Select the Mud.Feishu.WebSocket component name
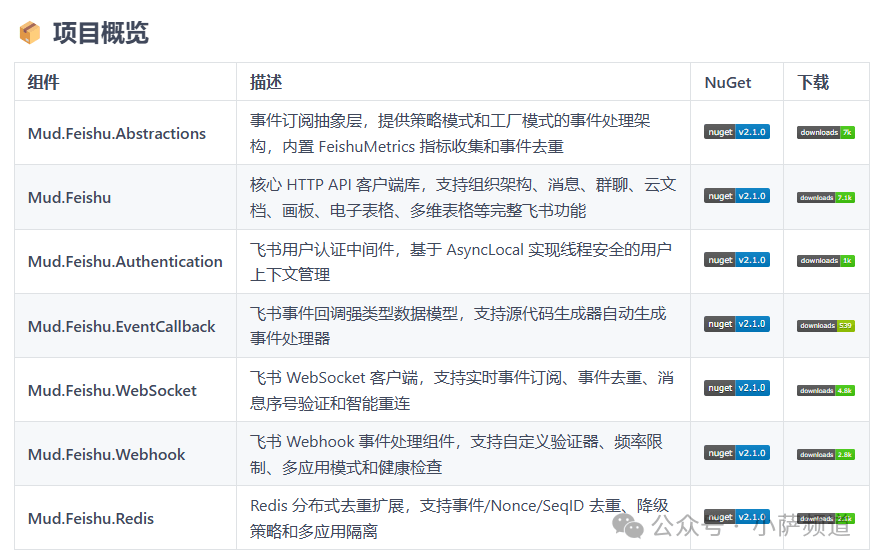 pyautogui.click(x=112, y=390)
